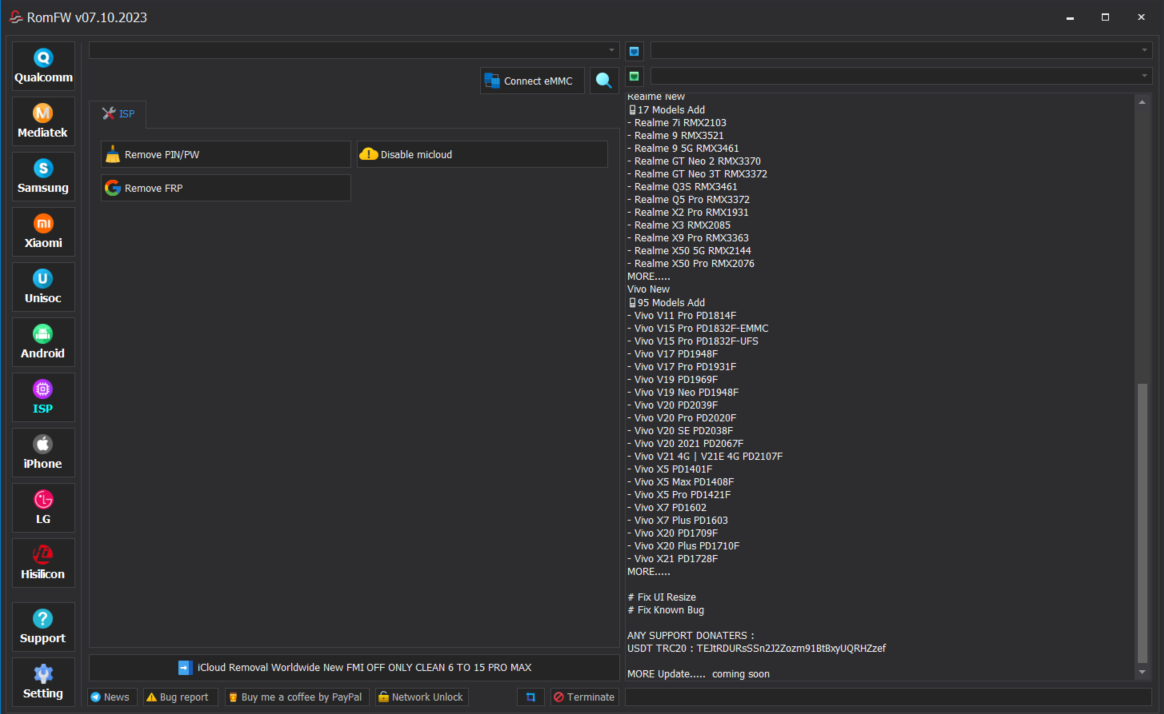1164x714 pixels.
Task: Click the USDT TRC20 address line
Action: tap(756, 648)
